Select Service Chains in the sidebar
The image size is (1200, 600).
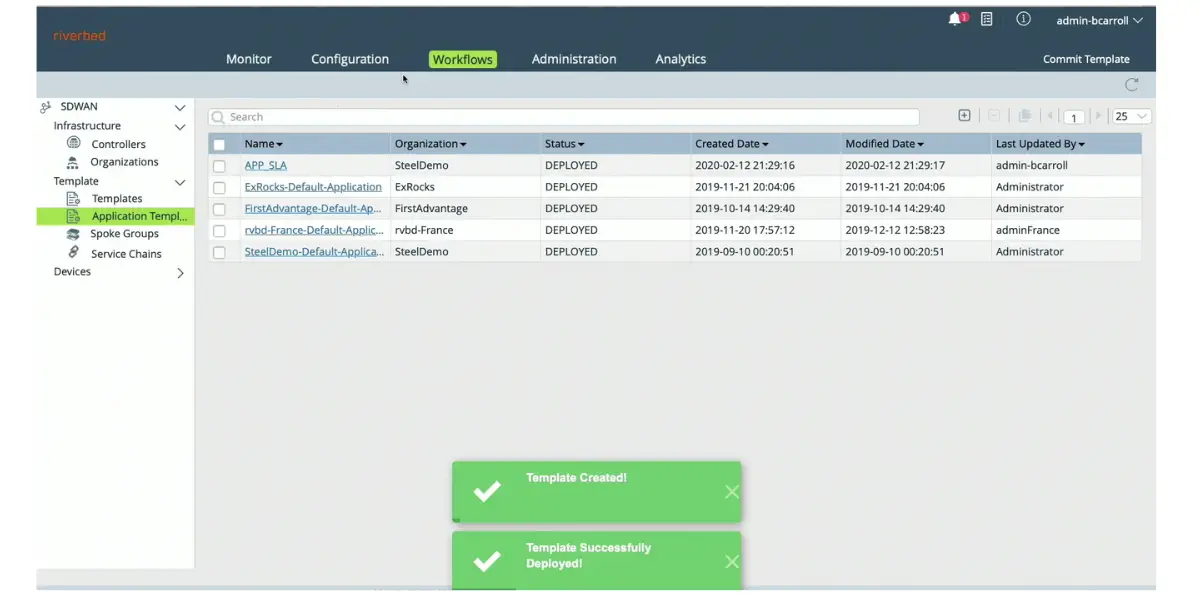126,254
